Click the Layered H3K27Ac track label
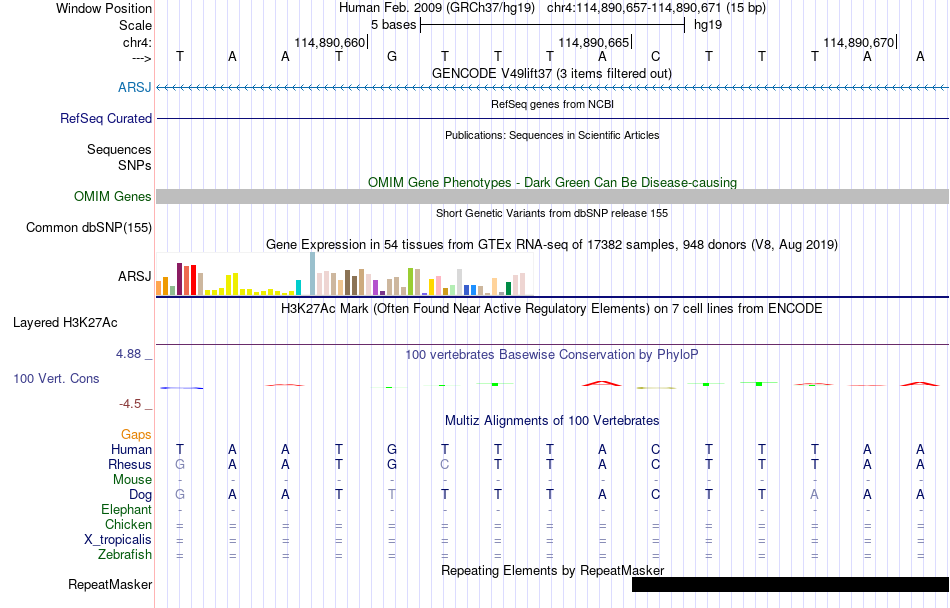 65,322
